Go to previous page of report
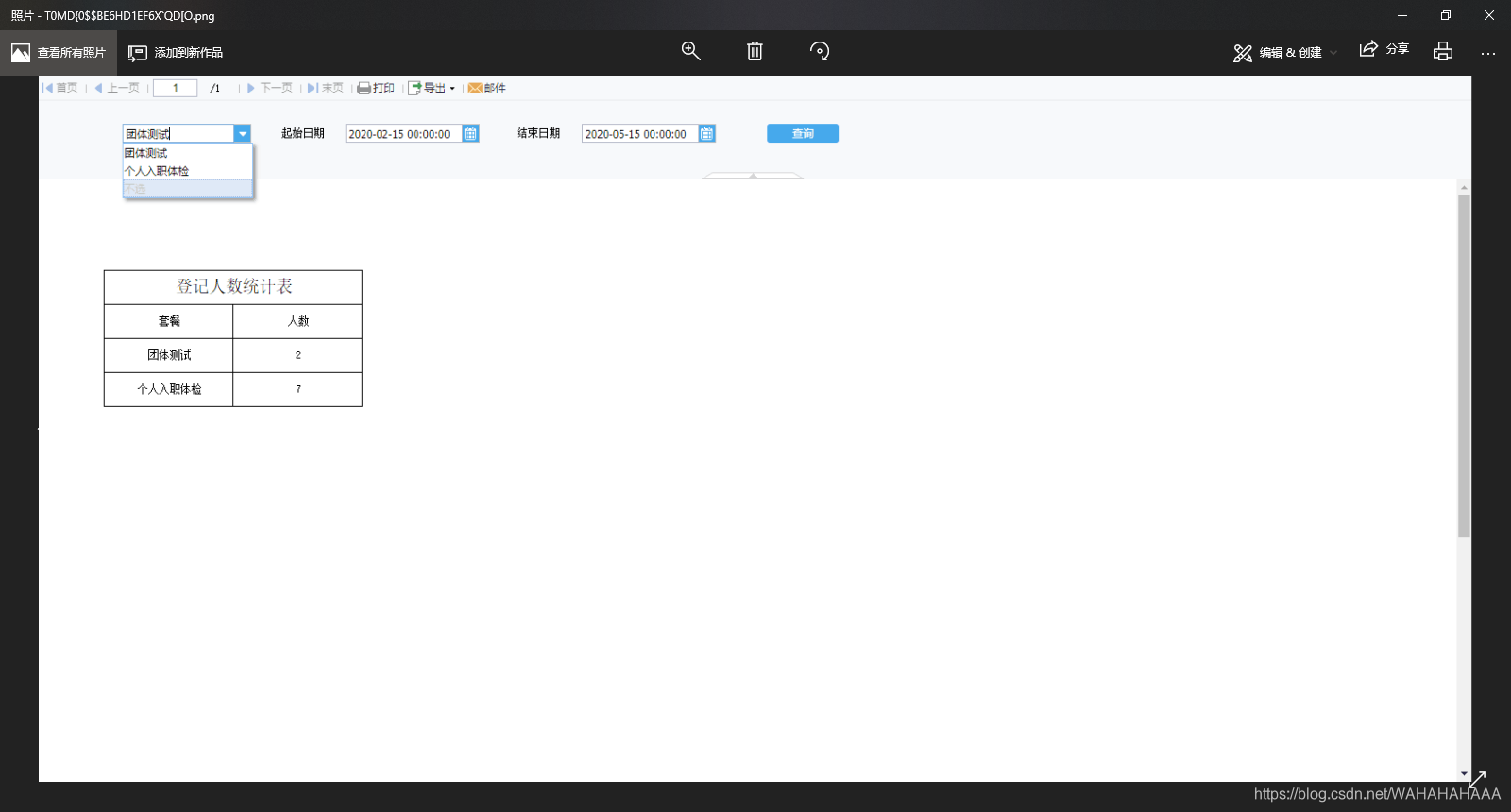The height and width of the screenshot is (812, 1511). [117, 88]
